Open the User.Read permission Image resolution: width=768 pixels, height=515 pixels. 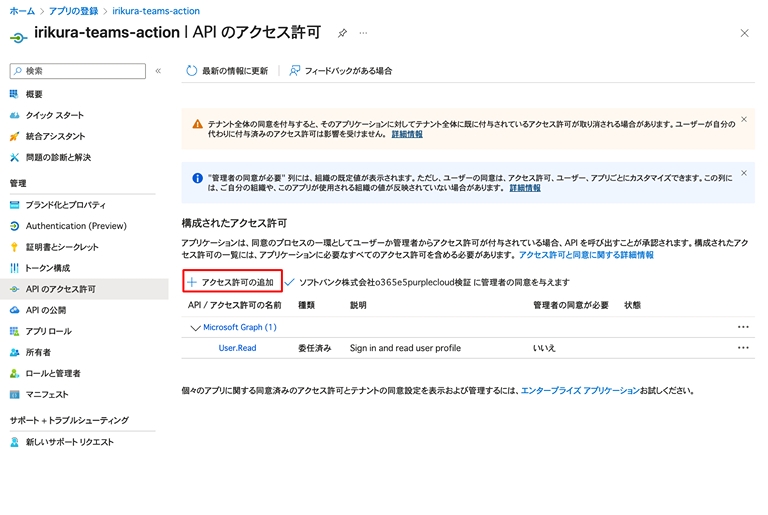coord(238,348)
